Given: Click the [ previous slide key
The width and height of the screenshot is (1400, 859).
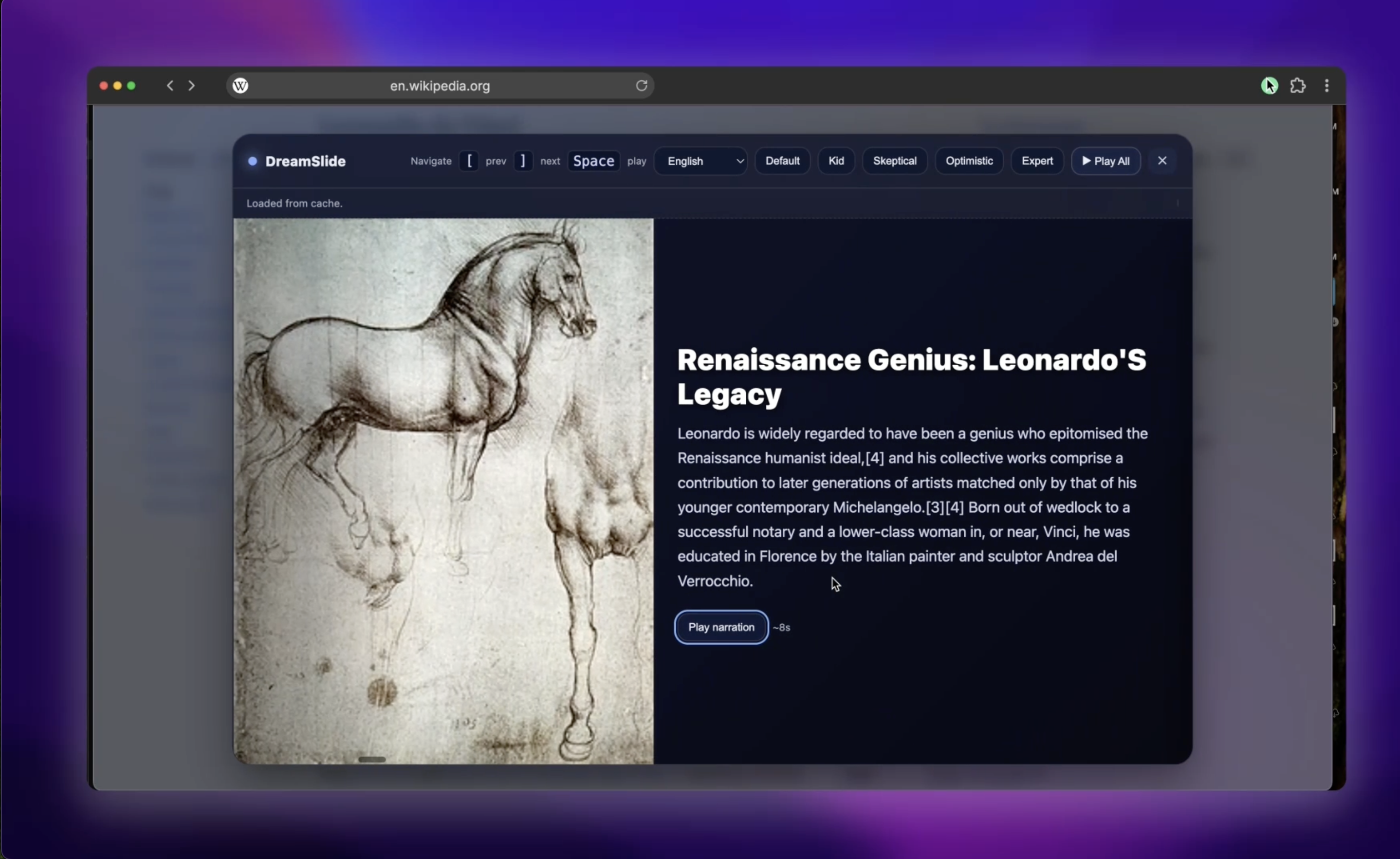Looking at the screenshot, I should pos(469,162).
